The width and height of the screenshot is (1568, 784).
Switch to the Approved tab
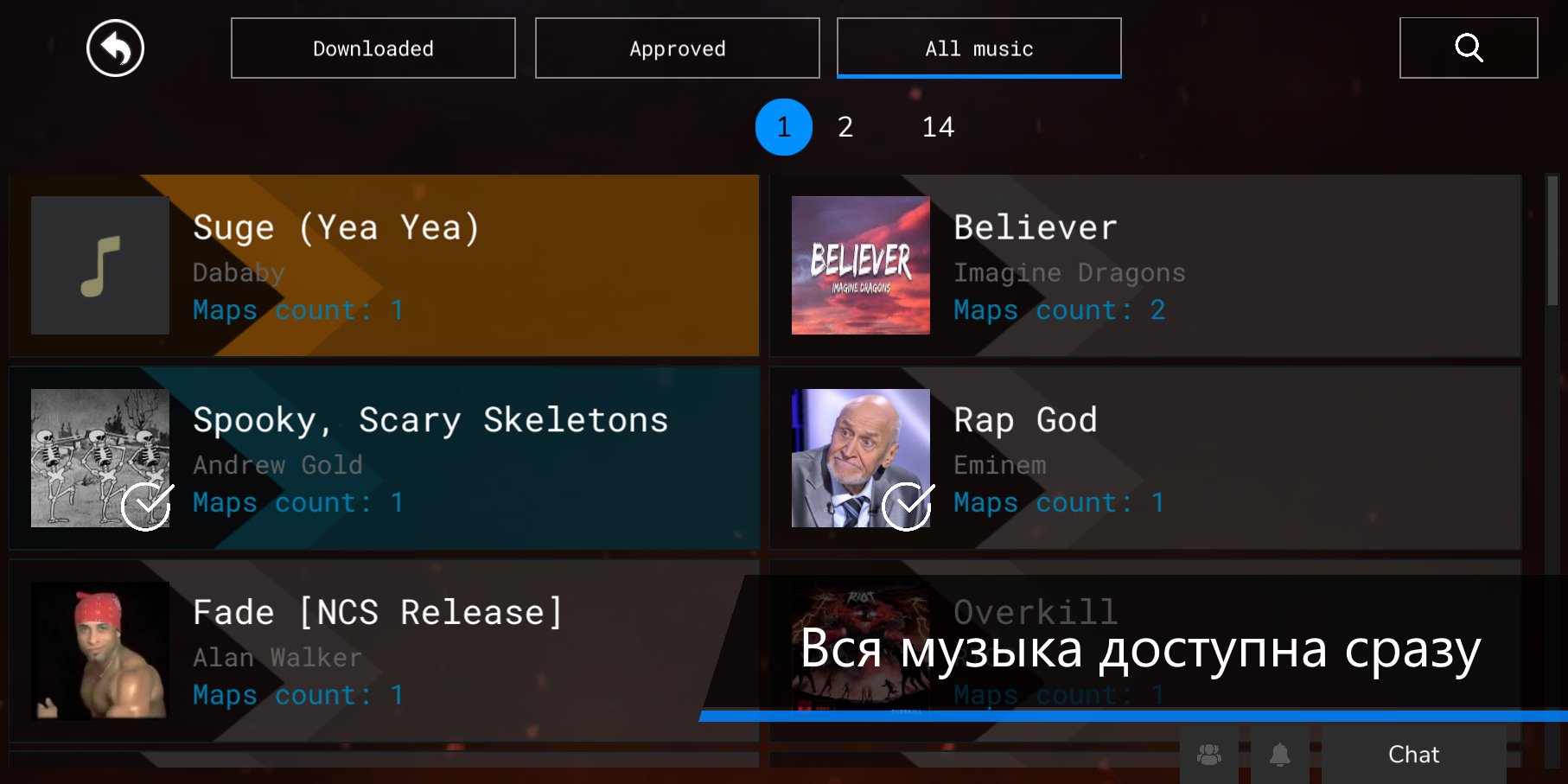click(x=678, y=48)
